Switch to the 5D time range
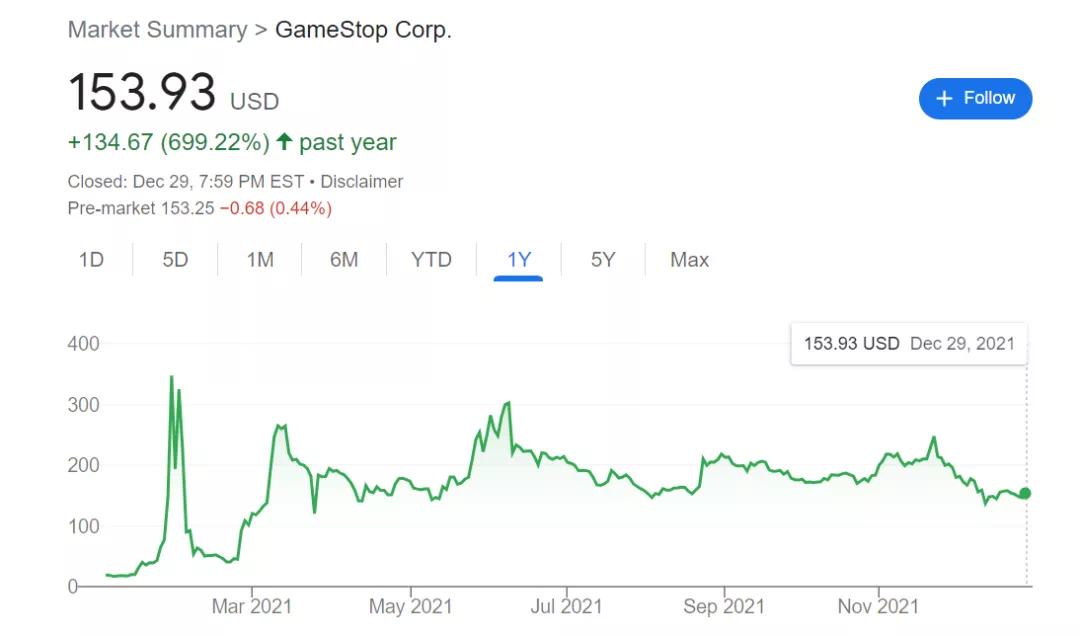1080x636 pixels. (x=175, y=260)
